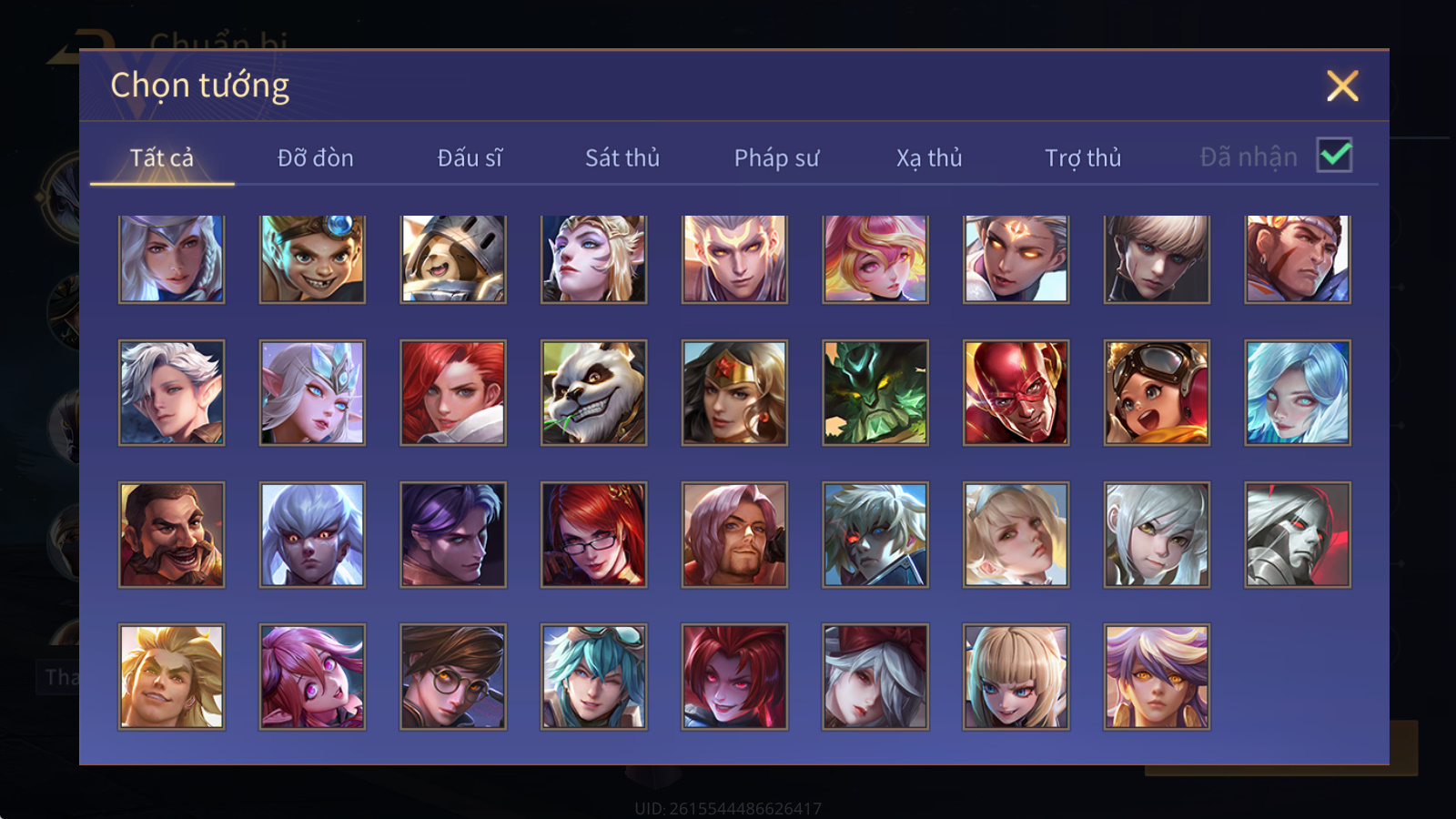This screenshot has height=819, width=1456.
Task: Open the Đấu sĩ tab
Action: [x=470, y=157]
